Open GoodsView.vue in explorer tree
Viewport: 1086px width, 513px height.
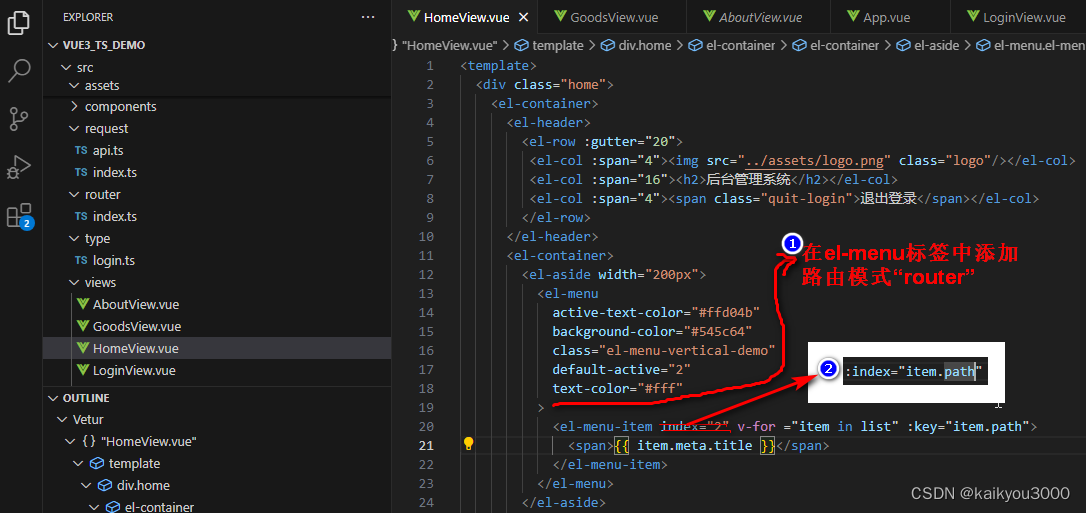pyautogui.click(x=137, y=326)
